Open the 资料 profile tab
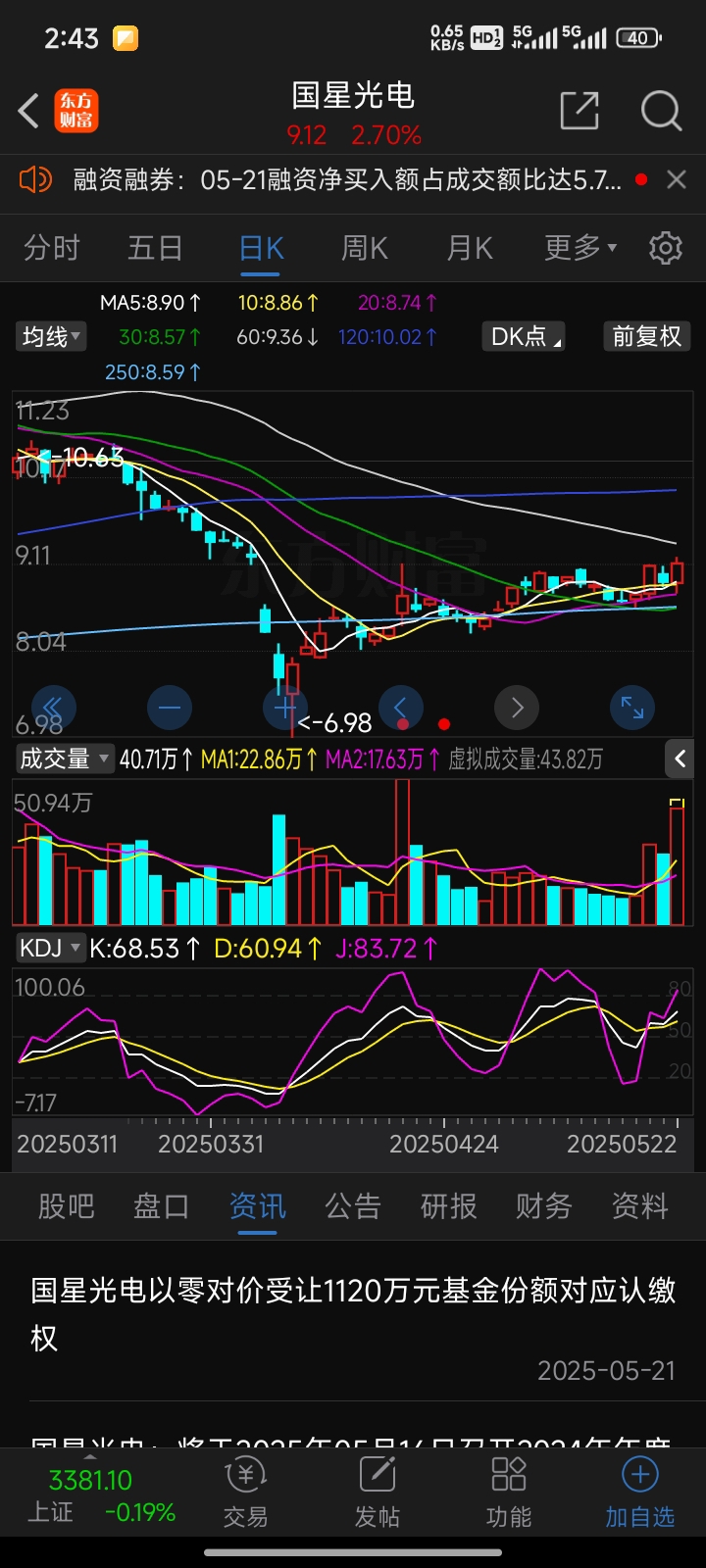This screenshot has height=1568, width=706. pyautogui.click(x=639, y=1206)
